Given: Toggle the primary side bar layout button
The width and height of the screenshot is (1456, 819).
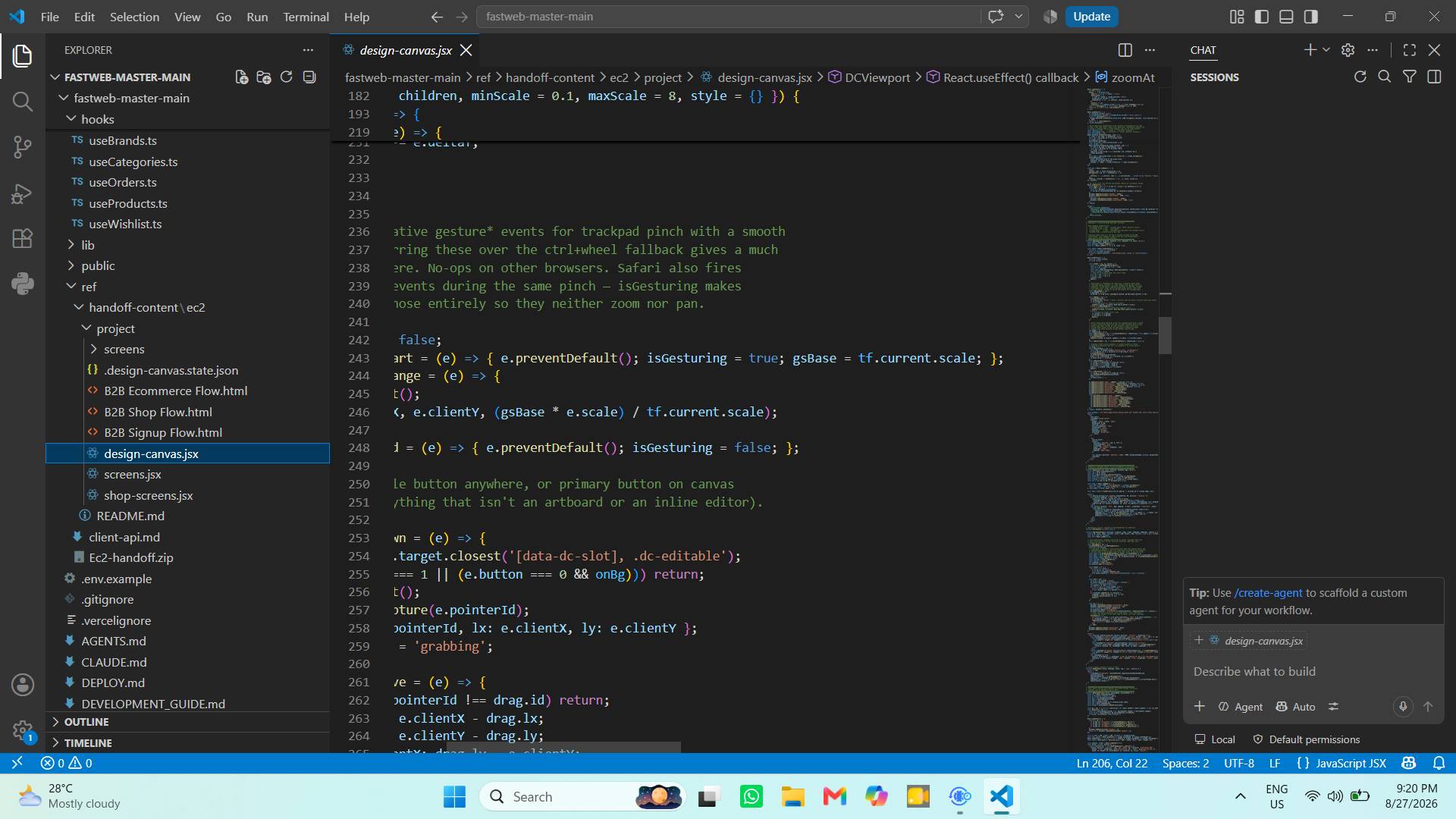Looking at the screenshot, I should (x=1262, y=17).
